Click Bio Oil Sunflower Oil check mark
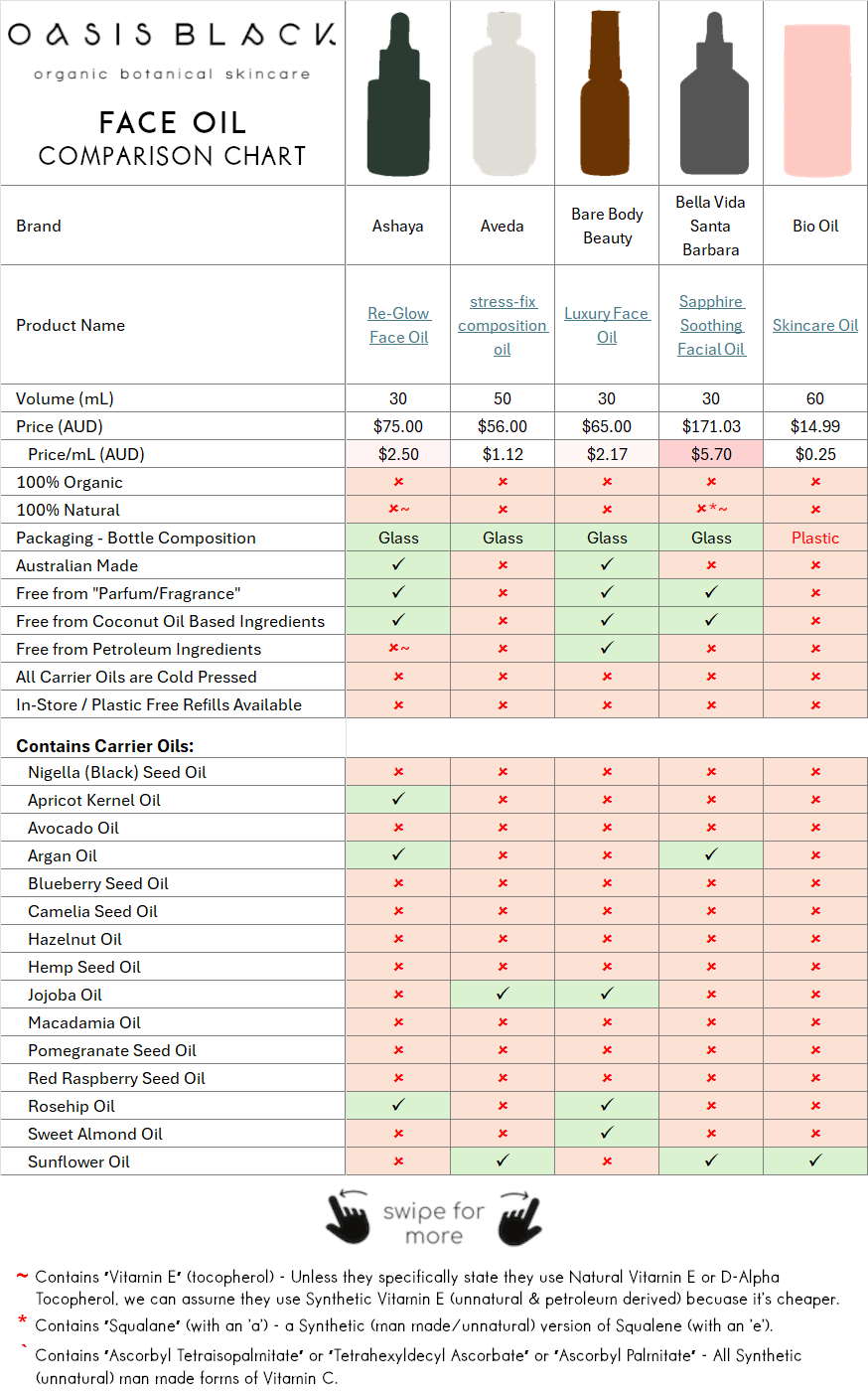Image resolution: width=868 pixels, height=1391 pixels. pyautogui.click(x=815, y=1160)
